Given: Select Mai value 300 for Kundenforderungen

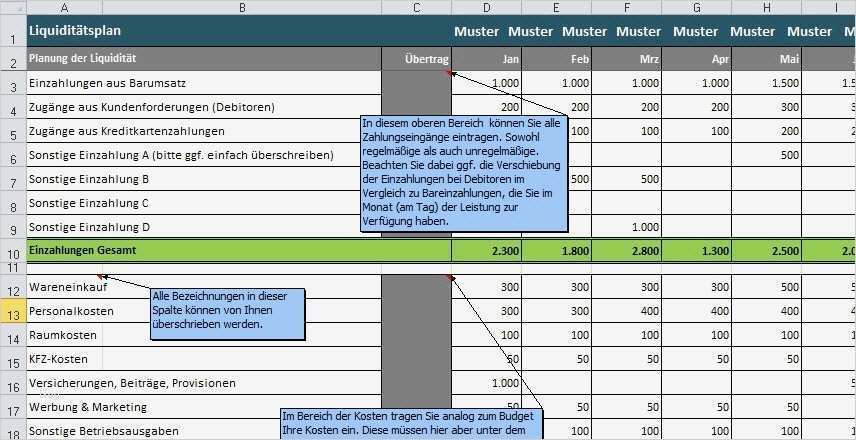Looking at the screenshot, I should (766, 107).
